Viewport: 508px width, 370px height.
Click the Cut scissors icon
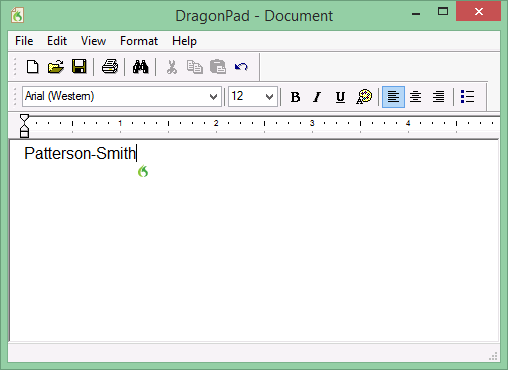point(172,67)
